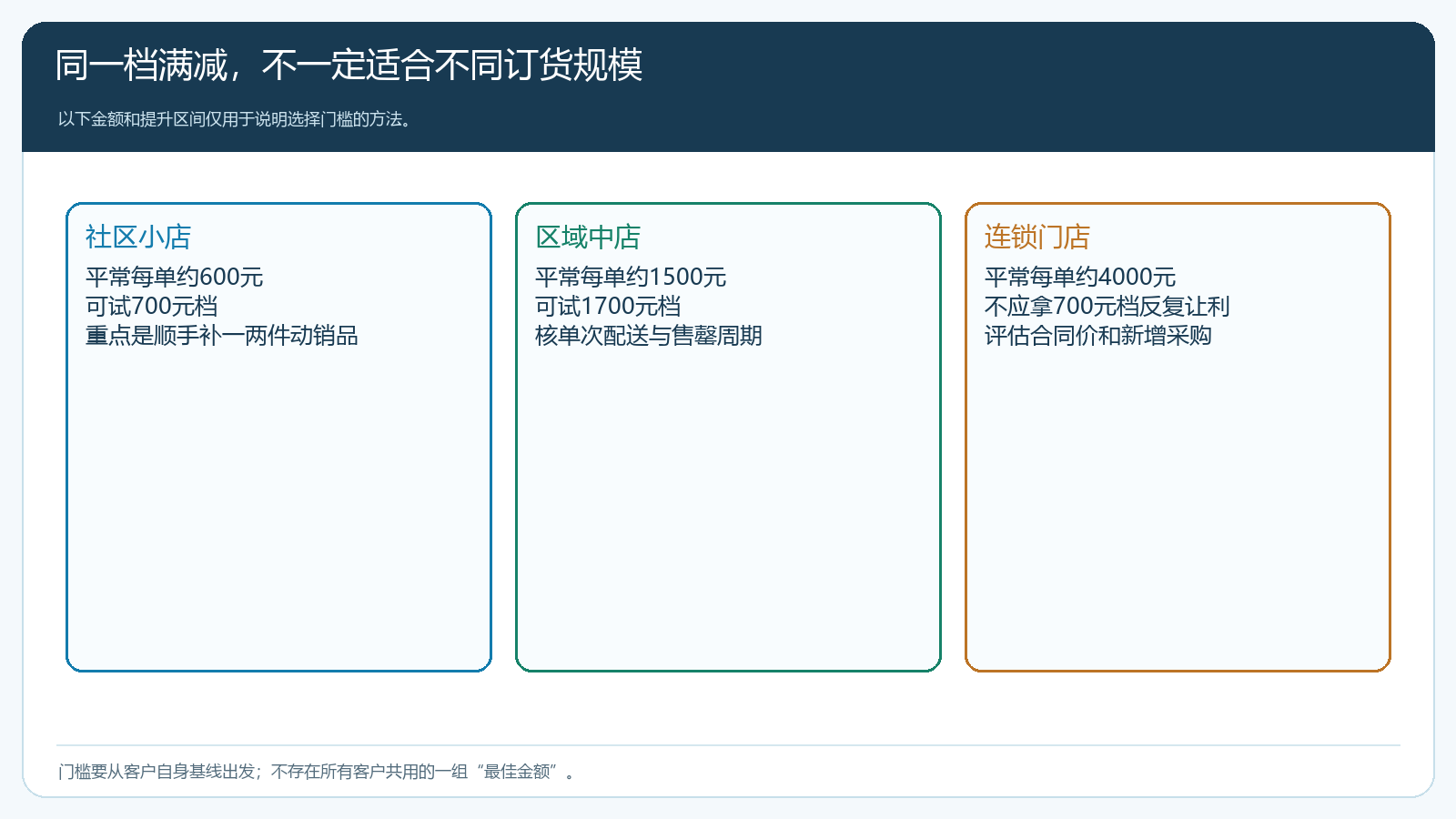Click the line 可试700元档

152,307
